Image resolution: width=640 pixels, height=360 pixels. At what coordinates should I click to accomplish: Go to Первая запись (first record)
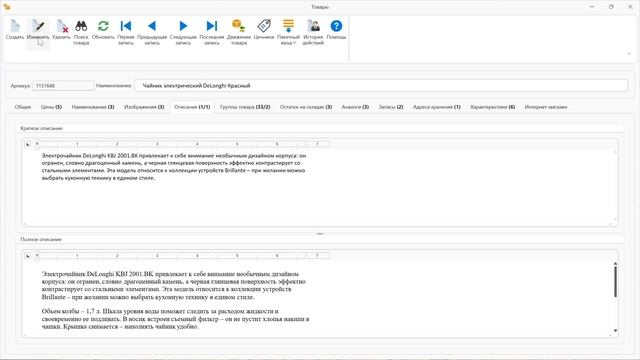pos(126,26)
